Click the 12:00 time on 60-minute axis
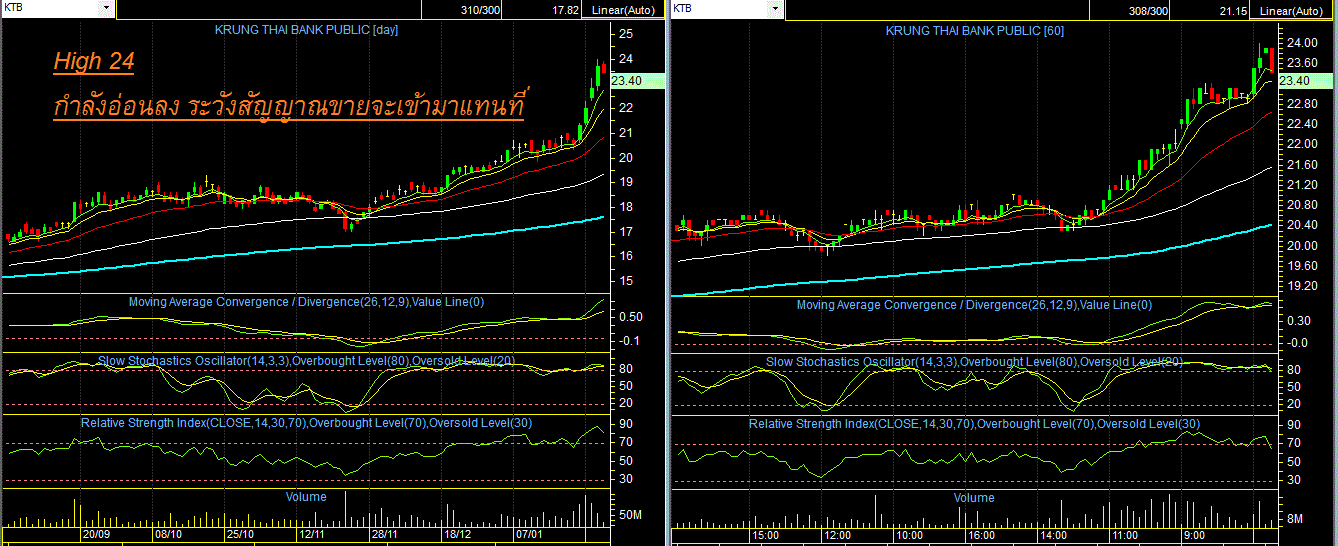Screen dimensions: 1338x546 click(x=837, y=536)
